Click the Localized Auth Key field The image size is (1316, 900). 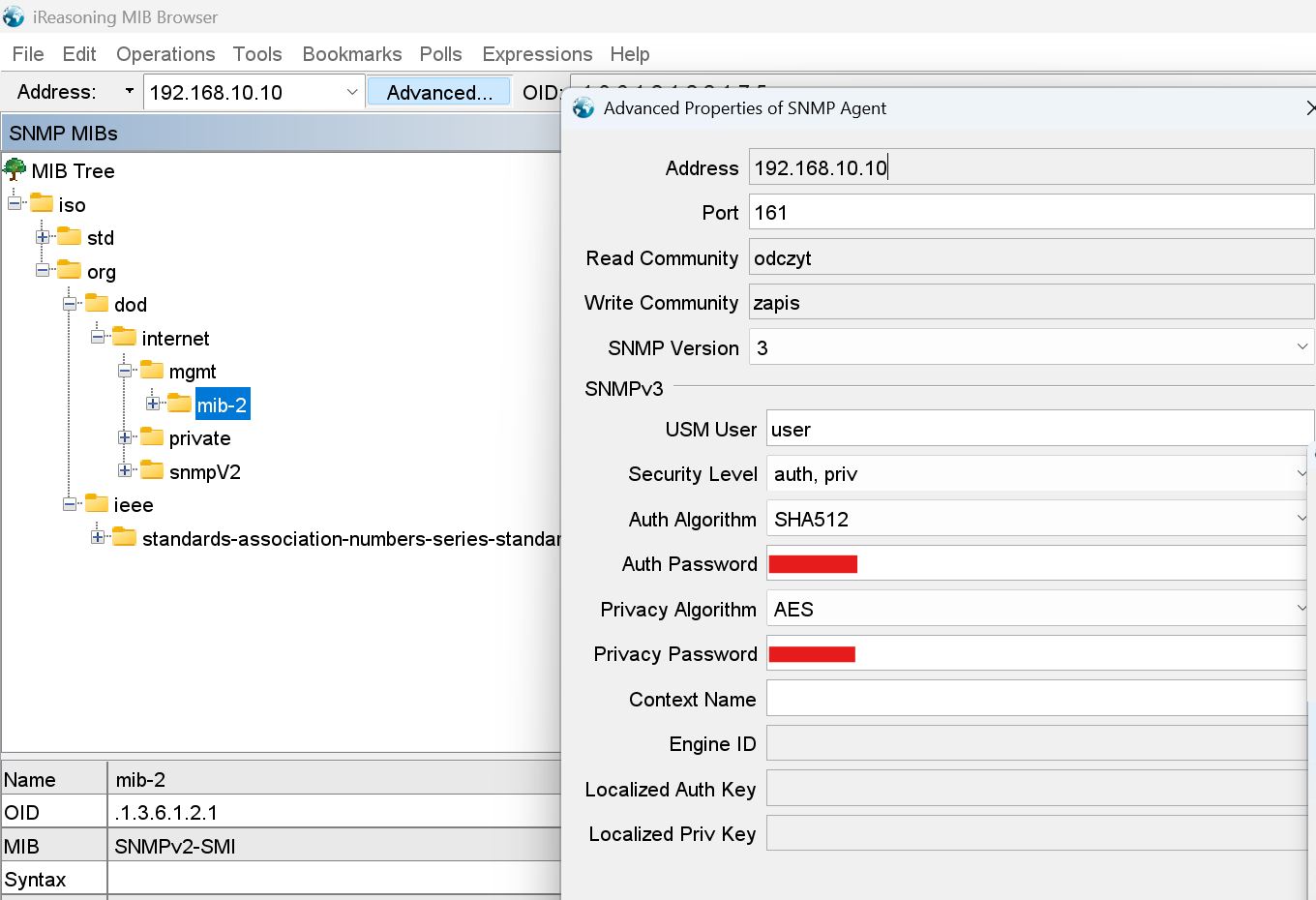click(x=1036, y=789)
